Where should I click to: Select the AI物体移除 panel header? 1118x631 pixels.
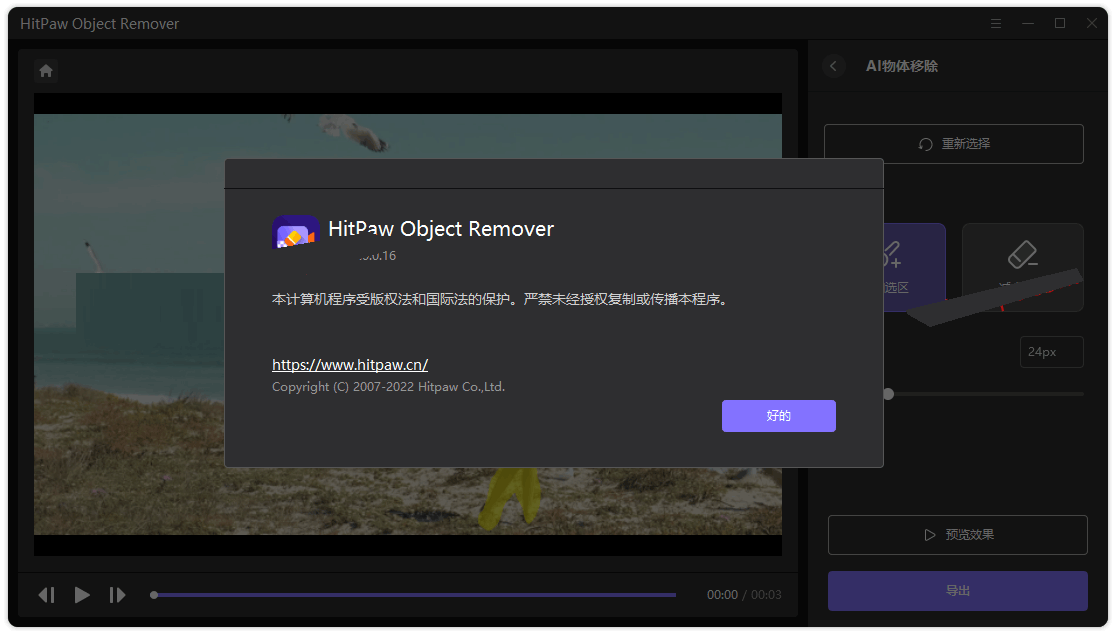click(902, 66)
